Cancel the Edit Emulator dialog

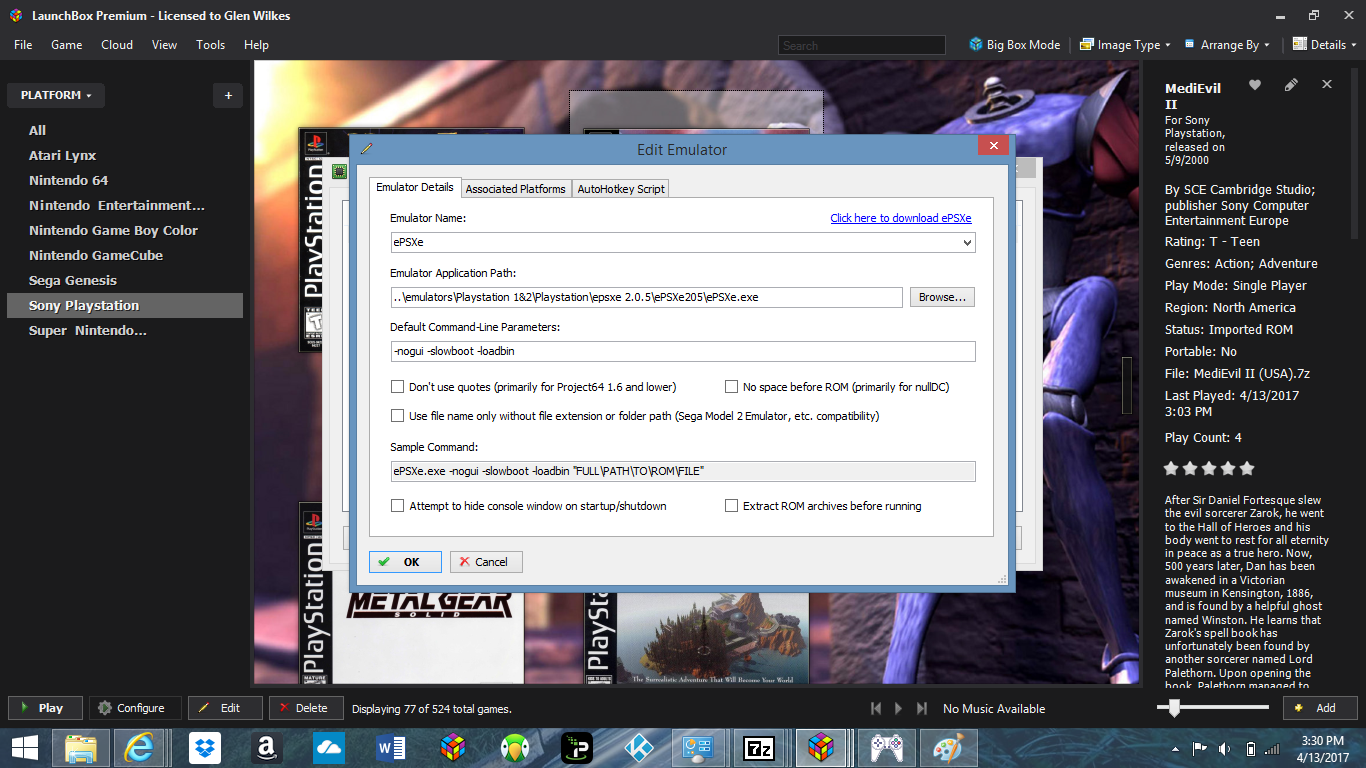pos(486,562)
